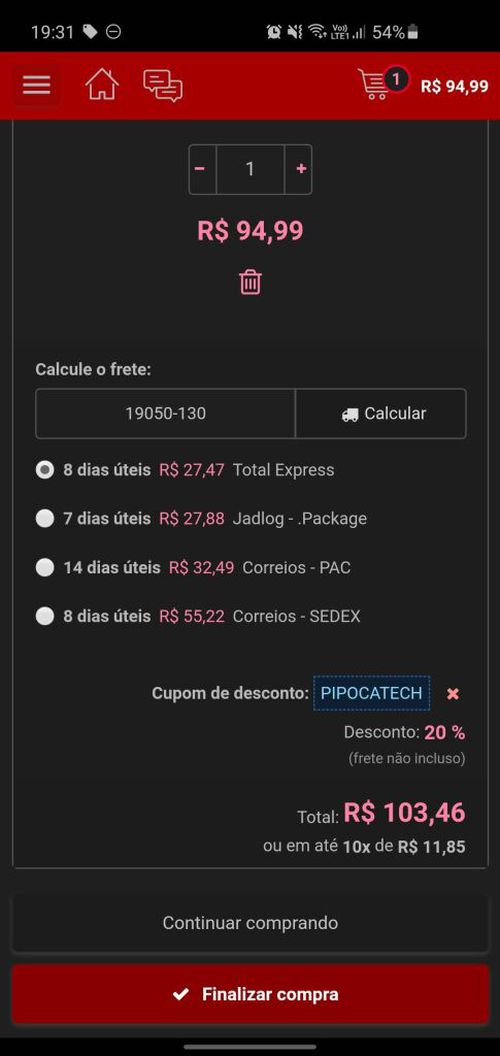Screen dimensions: 500x1056
Task: Edit the CEP field 19050-130
Action: point(165,414)
